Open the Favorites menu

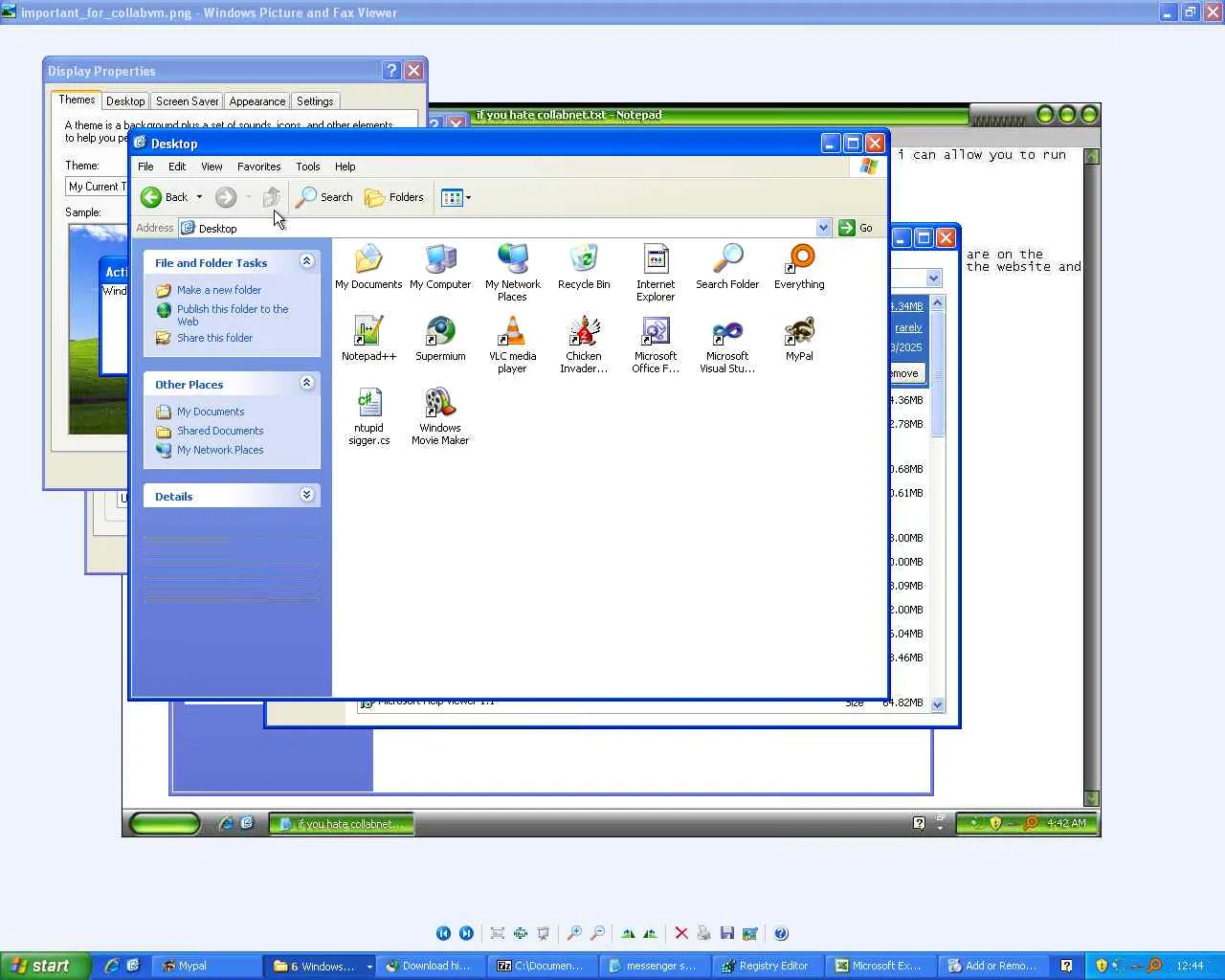click(259, 167)
